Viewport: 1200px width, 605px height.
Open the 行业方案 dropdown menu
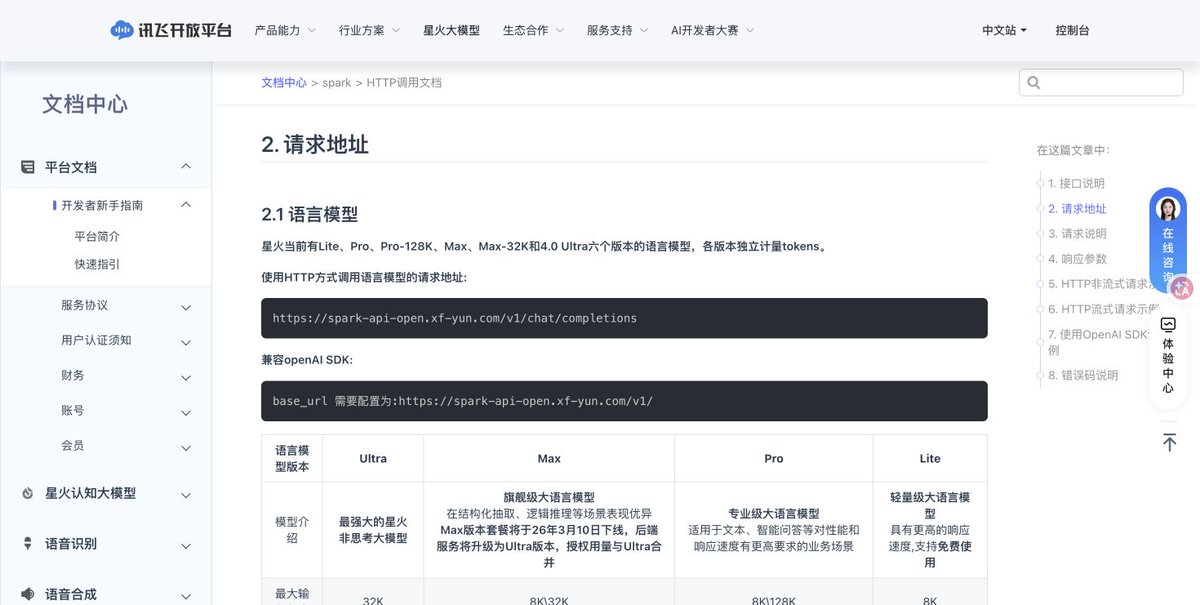(x=369, y=30)
